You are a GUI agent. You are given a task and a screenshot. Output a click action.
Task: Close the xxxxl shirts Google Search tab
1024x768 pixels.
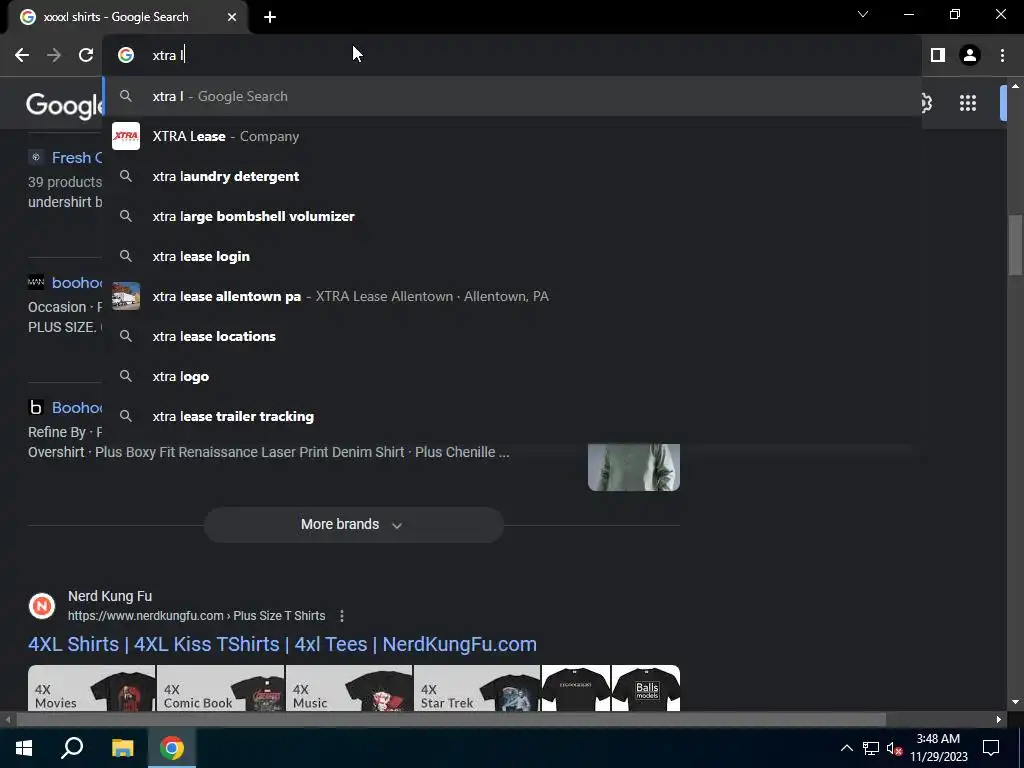[x=232, y=17]
